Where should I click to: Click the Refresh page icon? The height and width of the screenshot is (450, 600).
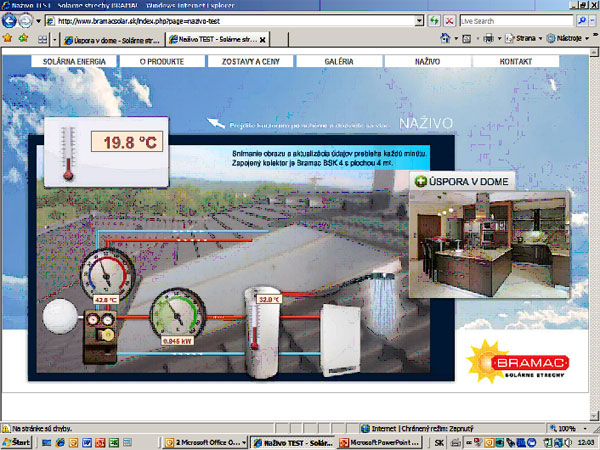[x=433, y=20]
